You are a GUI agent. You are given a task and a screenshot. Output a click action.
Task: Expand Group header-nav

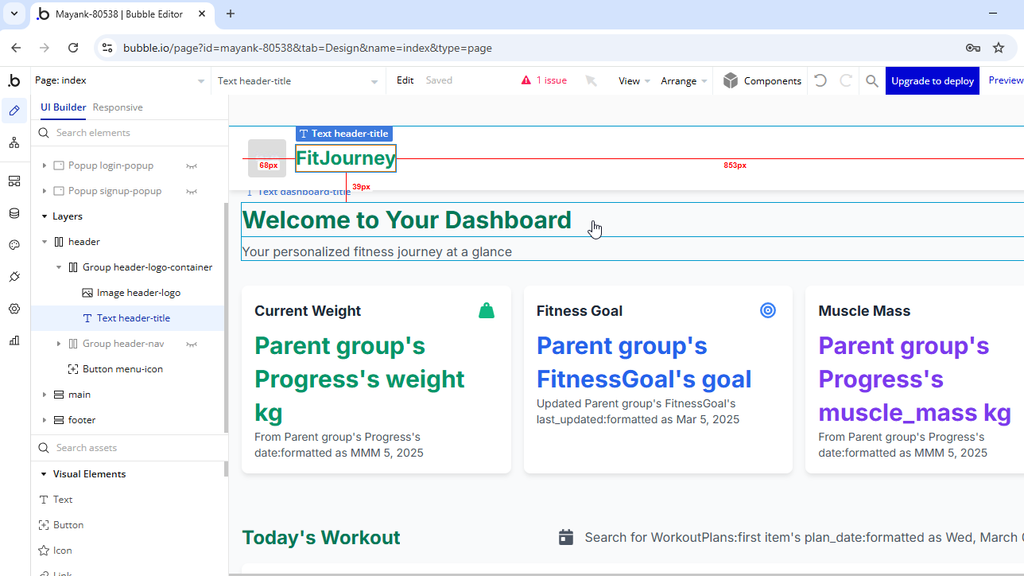tap(59, 344)
